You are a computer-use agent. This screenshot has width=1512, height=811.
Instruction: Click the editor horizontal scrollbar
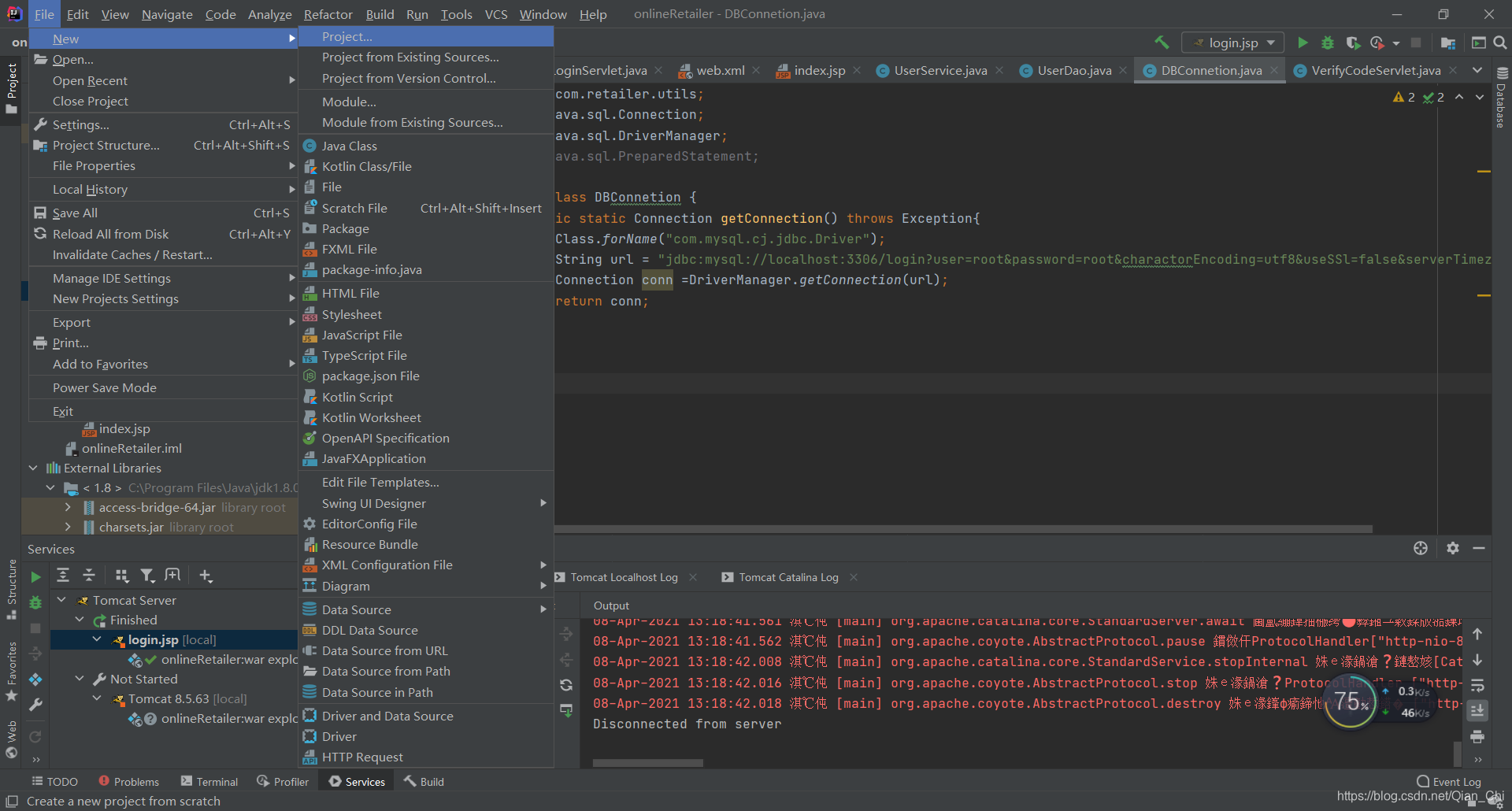point(963,529)
